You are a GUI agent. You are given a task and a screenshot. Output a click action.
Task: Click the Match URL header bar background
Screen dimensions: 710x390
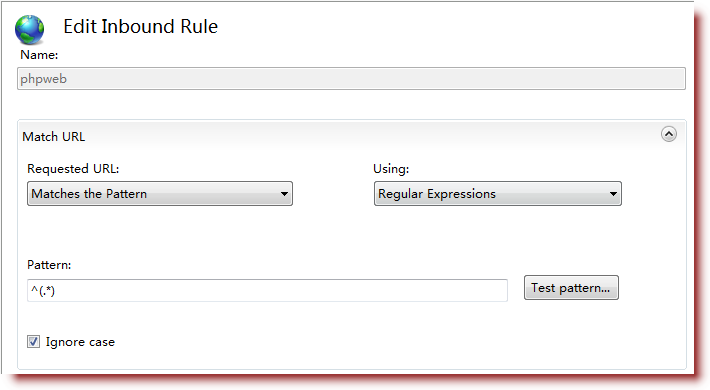(x=362, y=135)
